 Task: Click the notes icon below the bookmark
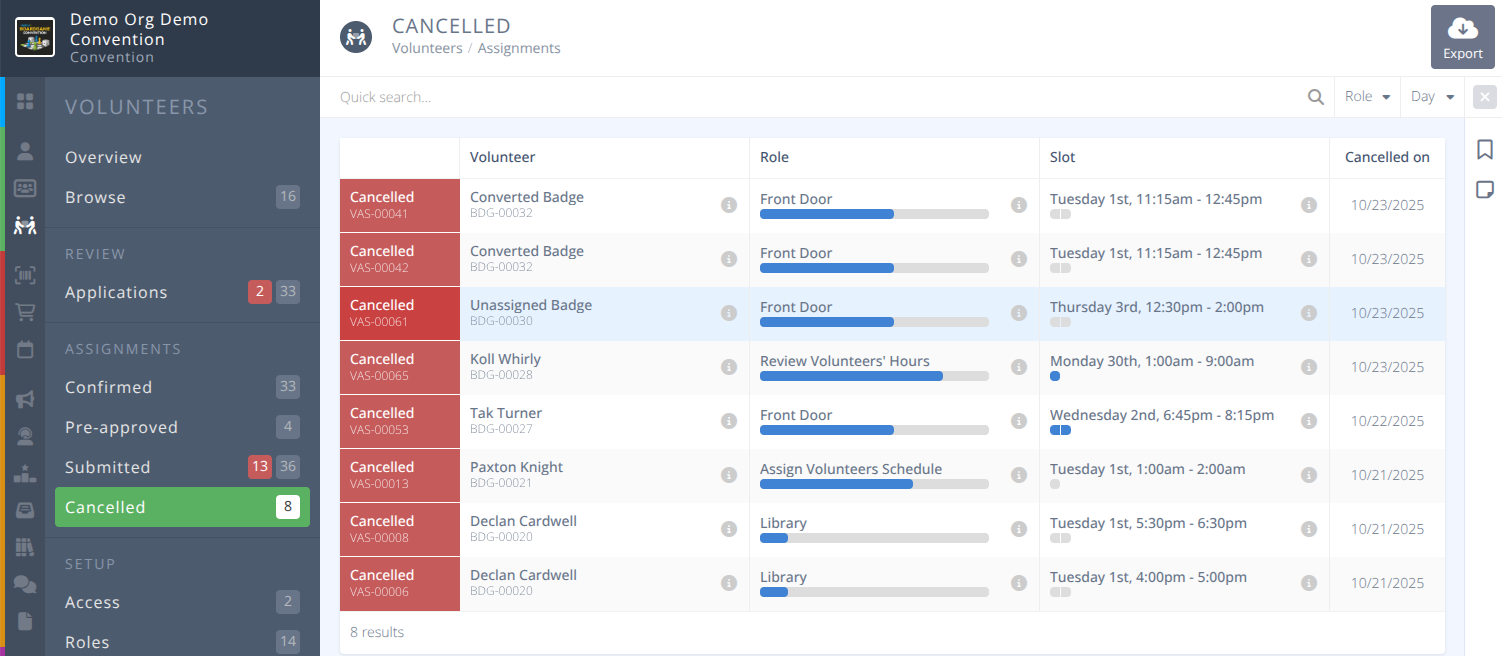click(x=1485, y=189)
